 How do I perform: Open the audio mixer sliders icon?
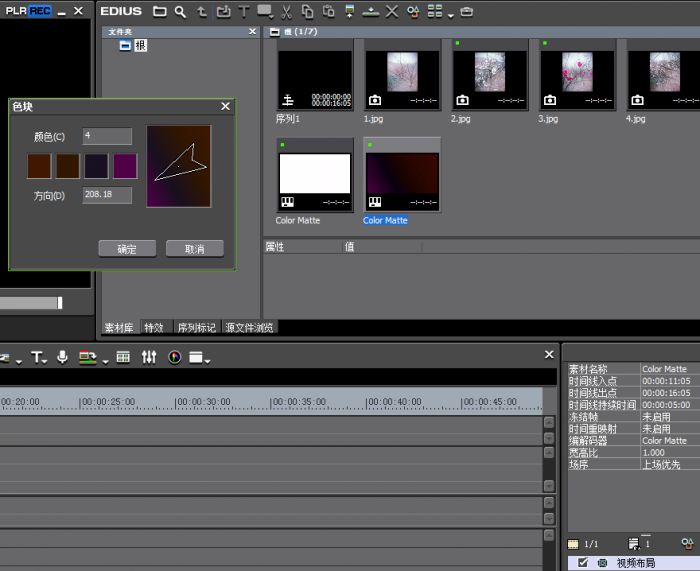[x=149, y=357]
